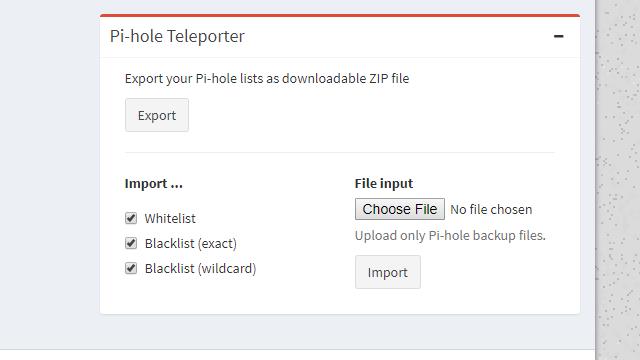Uncheck the Whitelist checkbox
This screenshot has height=360, width=640.
click(x=131, y=218)
